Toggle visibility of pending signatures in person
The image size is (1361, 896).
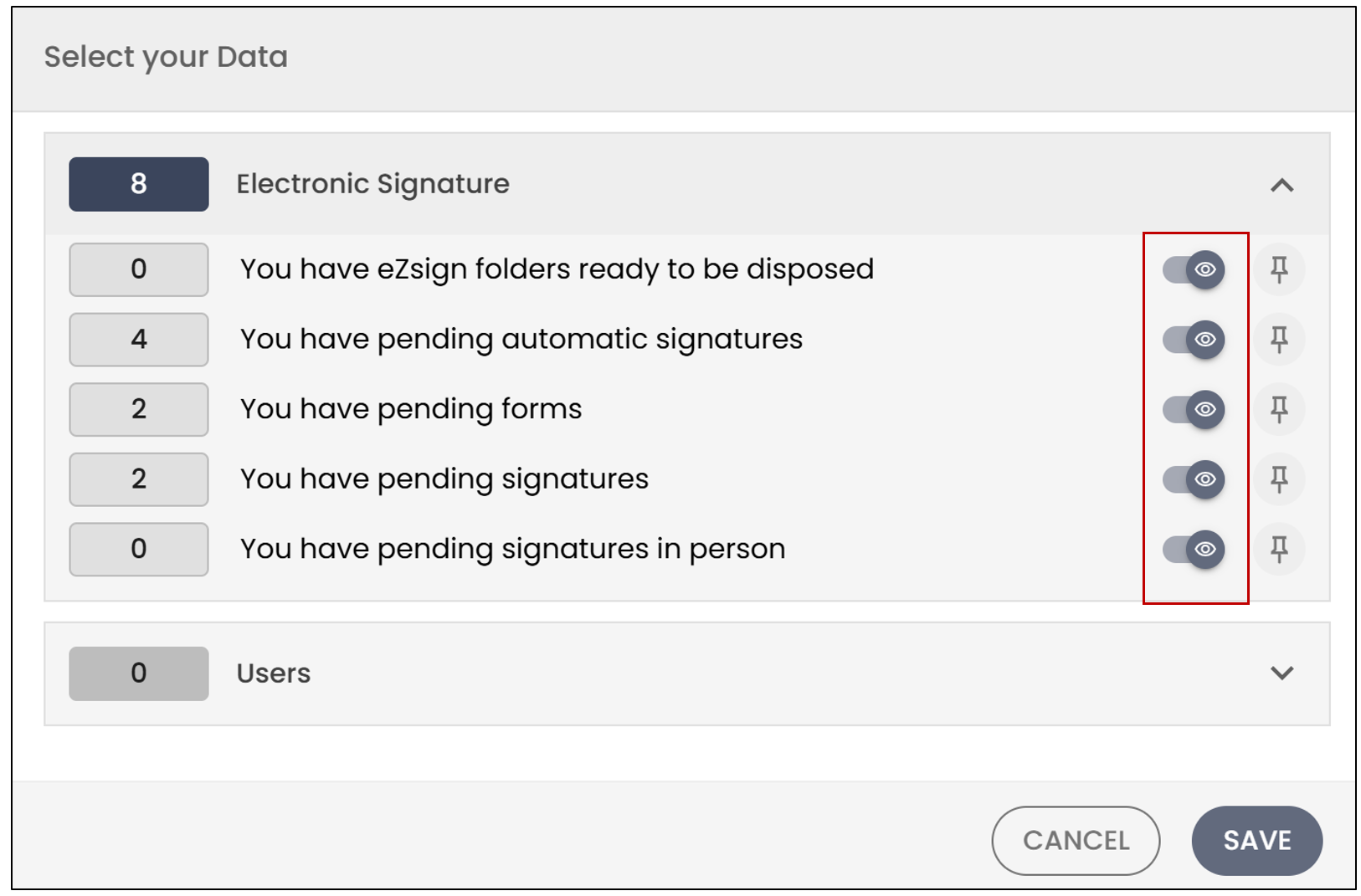[1194, 549]
